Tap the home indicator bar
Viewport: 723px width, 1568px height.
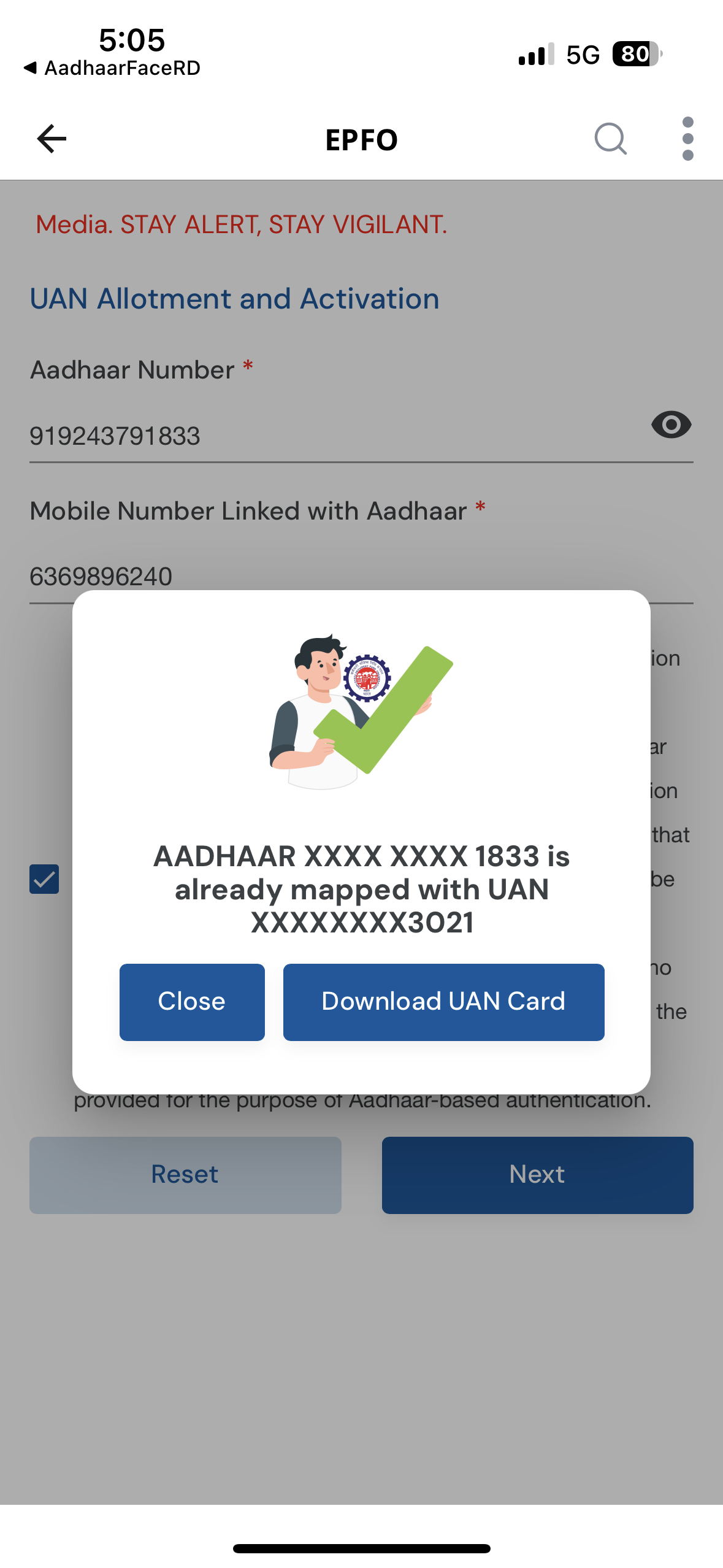(x=362, y=1548)
